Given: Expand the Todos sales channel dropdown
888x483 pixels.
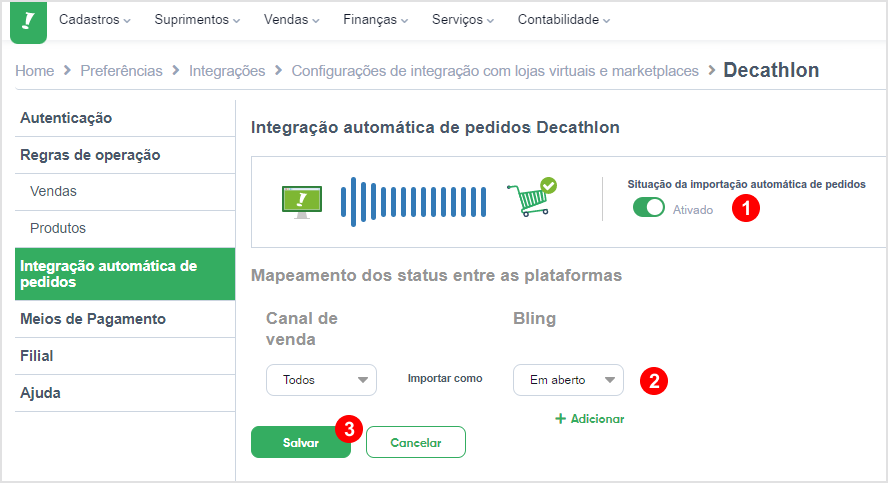Looking at the screenshot, I should [321, 380].
